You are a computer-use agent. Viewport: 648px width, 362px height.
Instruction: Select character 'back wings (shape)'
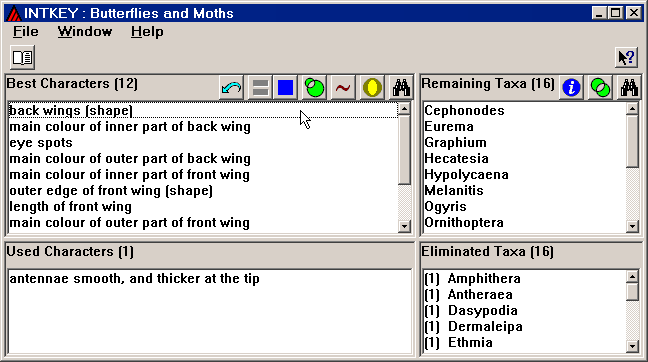[x=203, y=110]
